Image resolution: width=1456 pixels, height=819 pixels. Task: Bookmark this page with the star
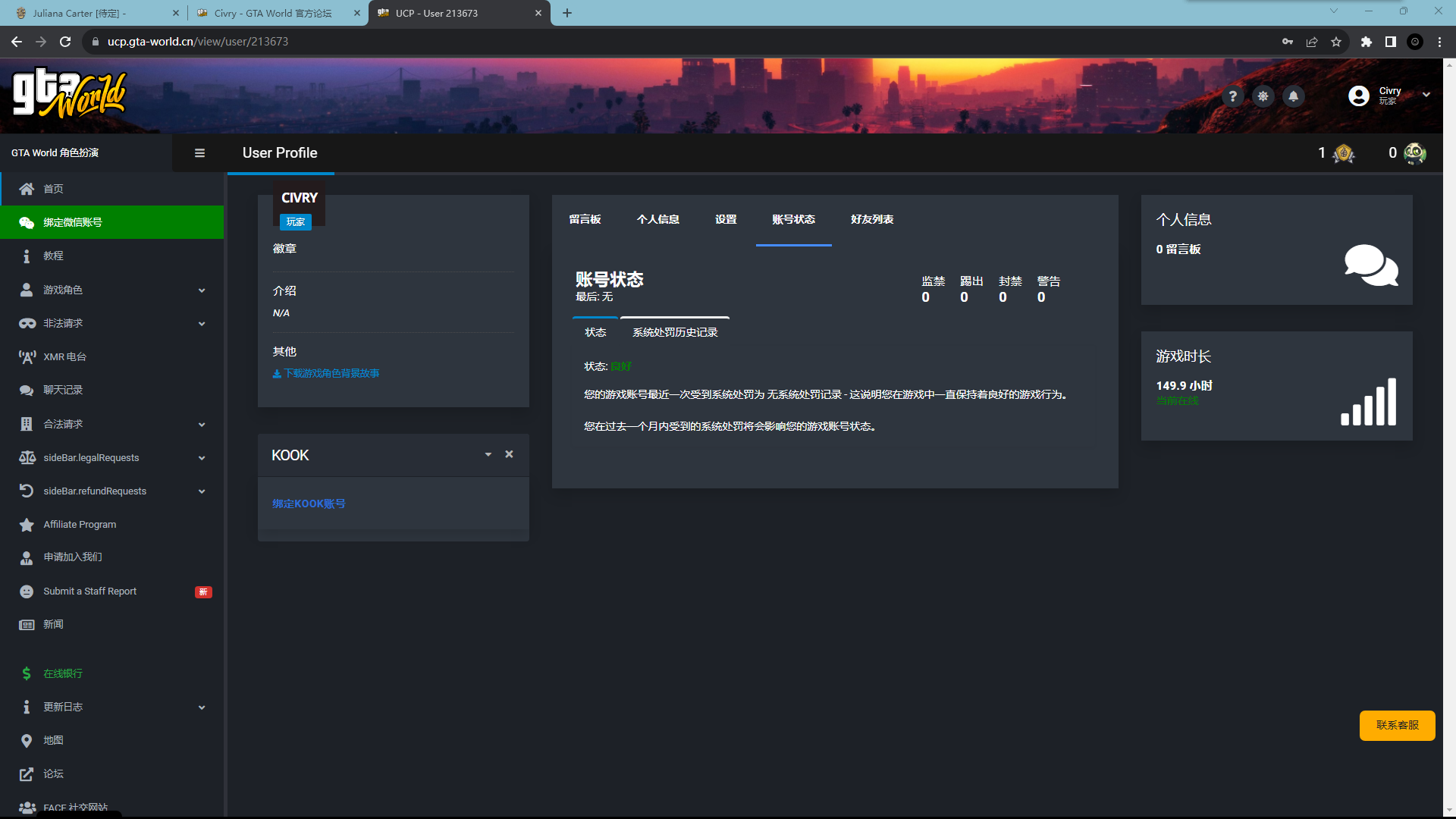click(x=1336, y=42)
